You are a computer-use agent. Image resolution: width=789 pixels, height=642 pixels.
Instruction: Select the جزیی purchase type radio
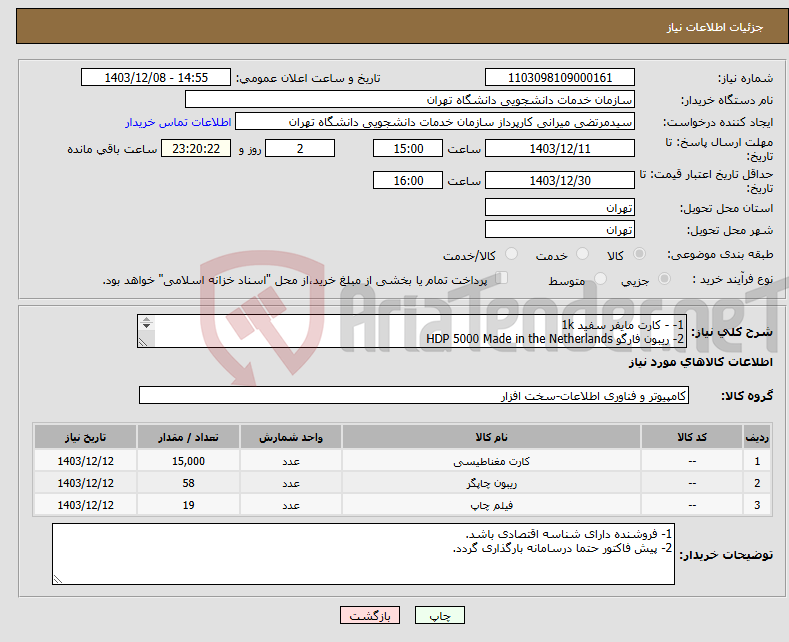pos(664,278)
